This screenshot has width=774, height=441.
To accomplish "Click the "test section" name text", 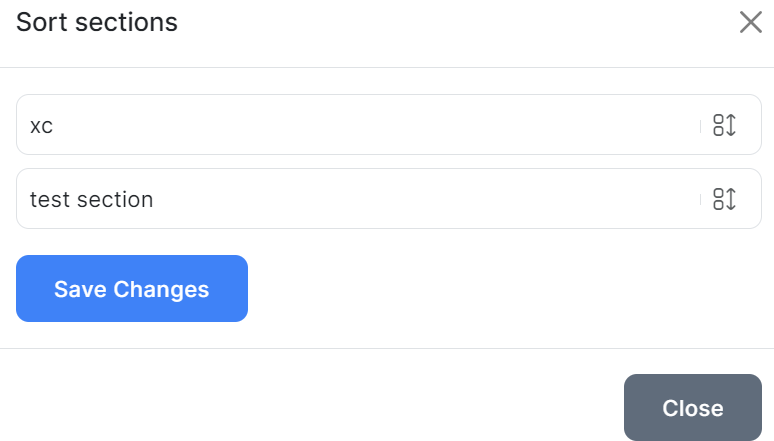I will (x=92, y=199).
